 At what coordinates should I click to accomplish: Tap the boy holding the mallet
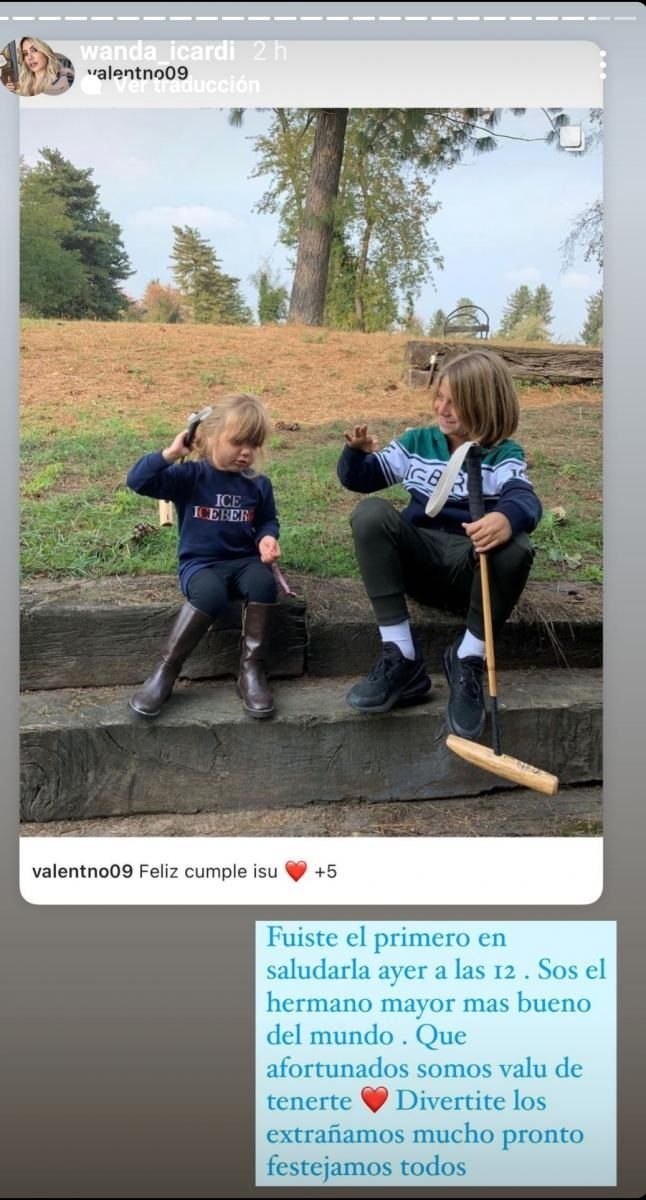[443, 530]
